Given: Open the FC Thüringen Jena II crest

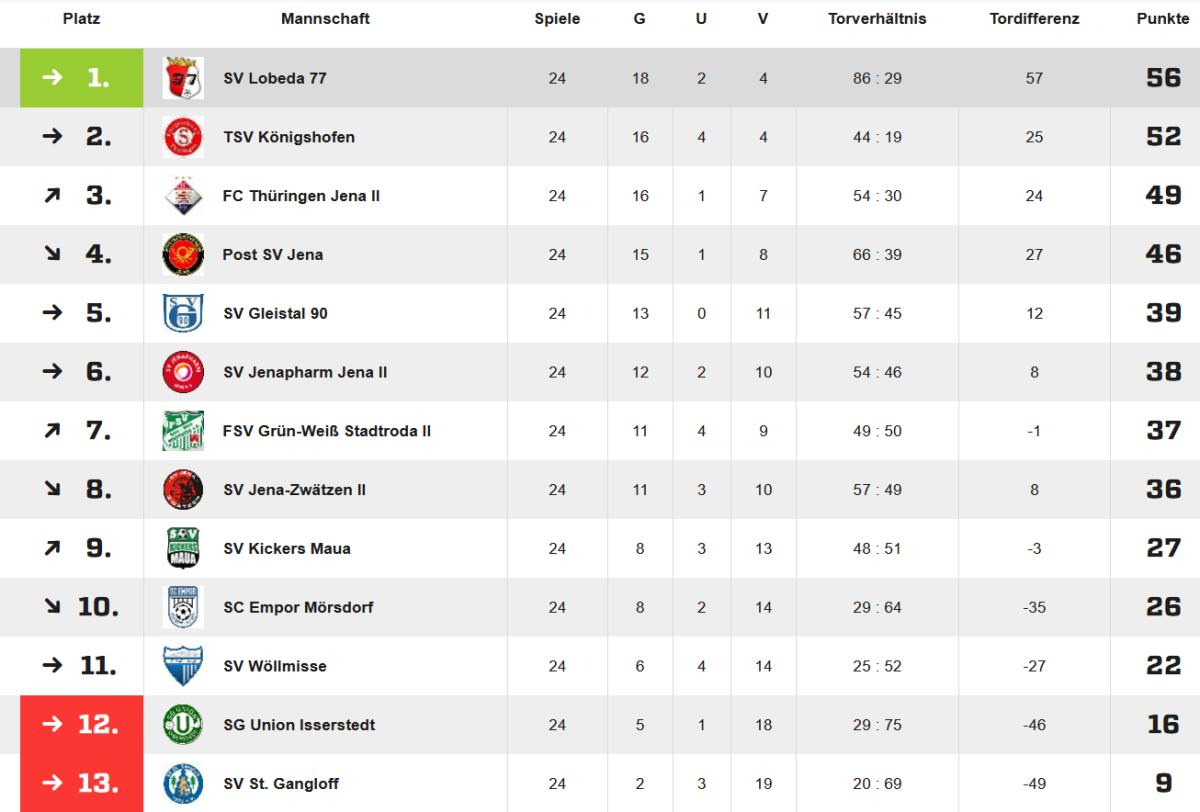Looking at the screenshot, I should click(x=183, y=196).
